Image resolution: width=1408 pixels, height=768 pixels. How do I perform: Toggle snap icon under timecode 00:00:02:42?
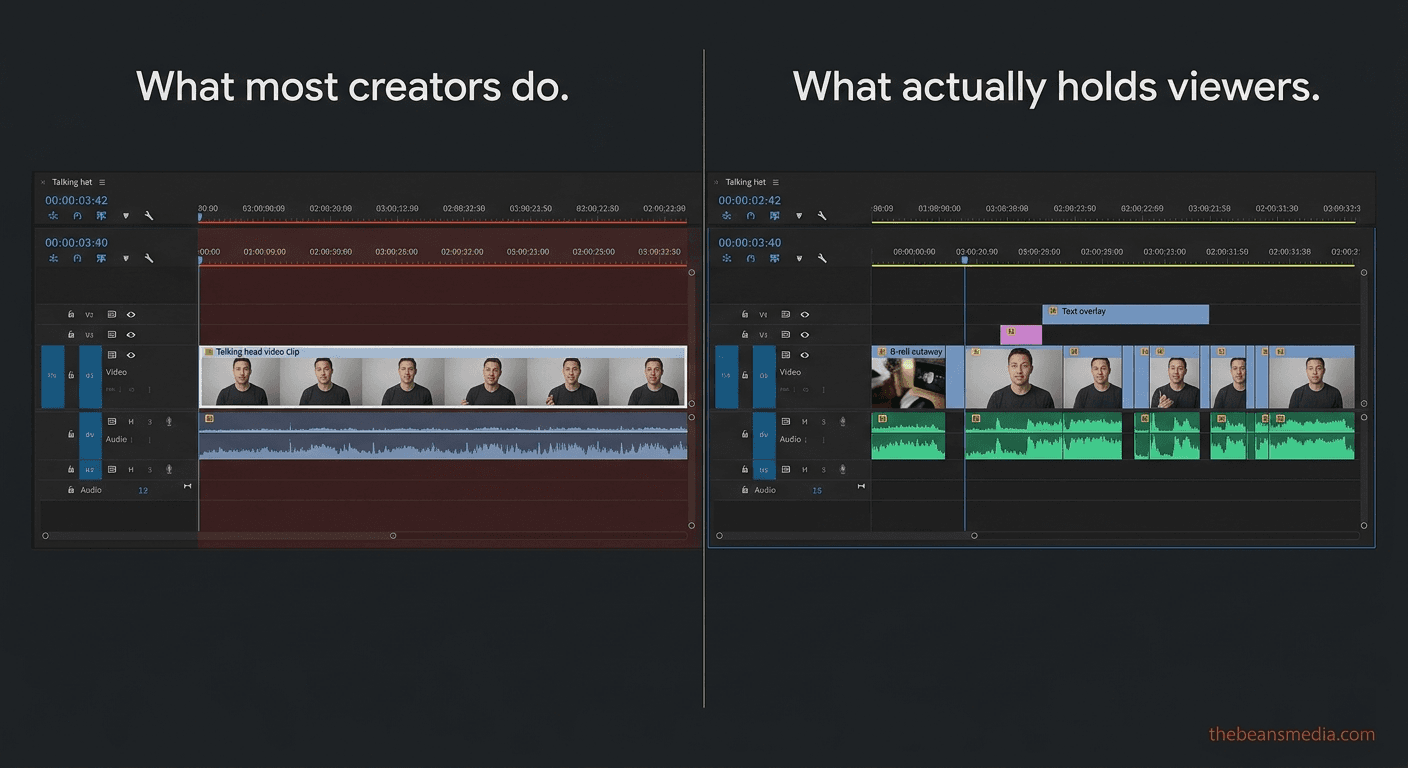727,216
